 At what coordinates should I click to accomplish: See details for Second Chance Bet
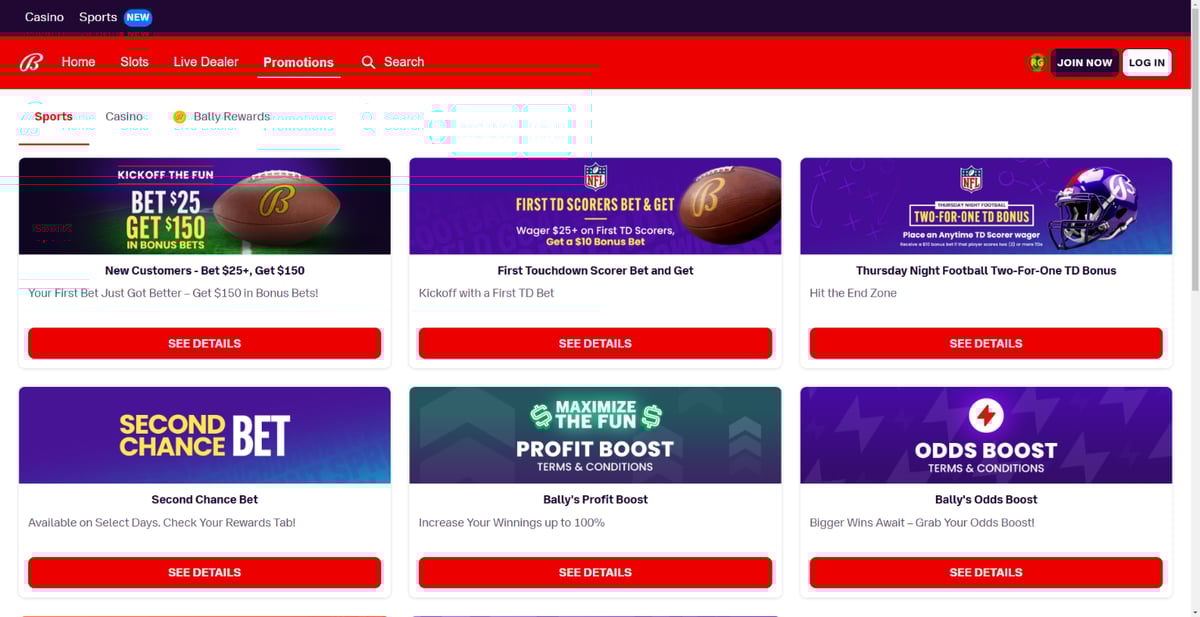205,572
